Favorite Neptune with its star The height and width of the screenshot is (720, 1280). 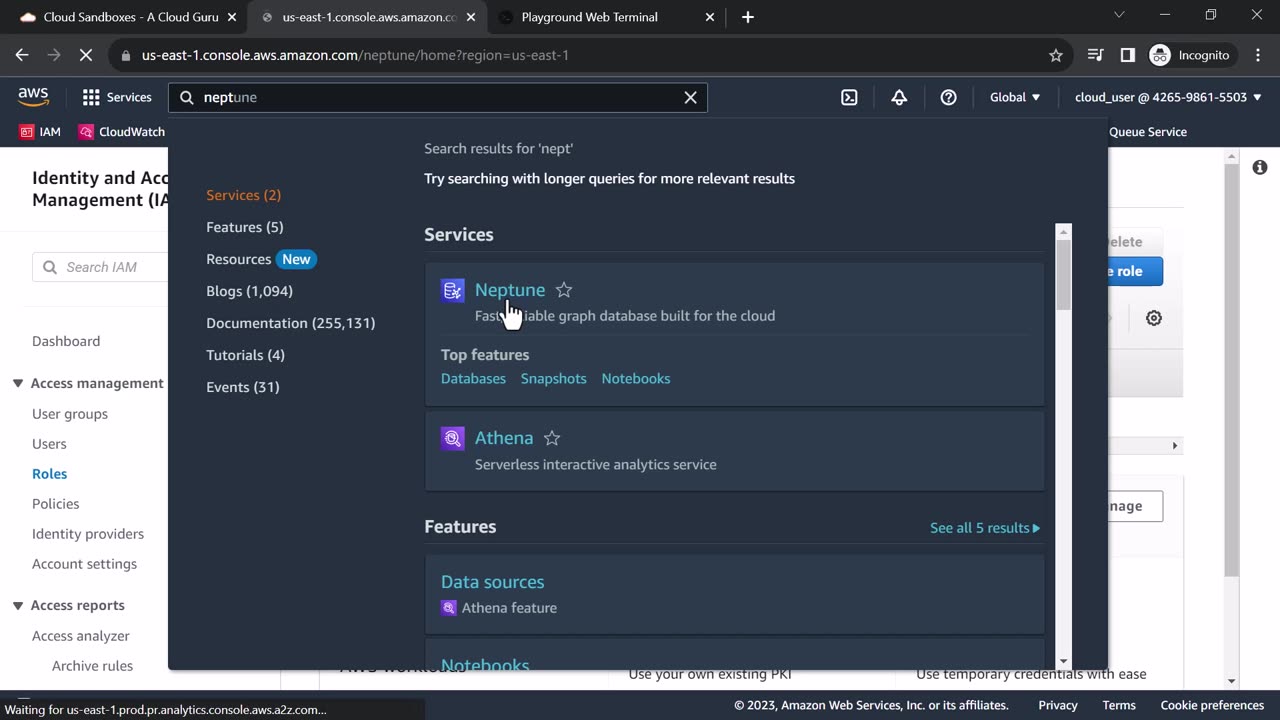(564, 290)
